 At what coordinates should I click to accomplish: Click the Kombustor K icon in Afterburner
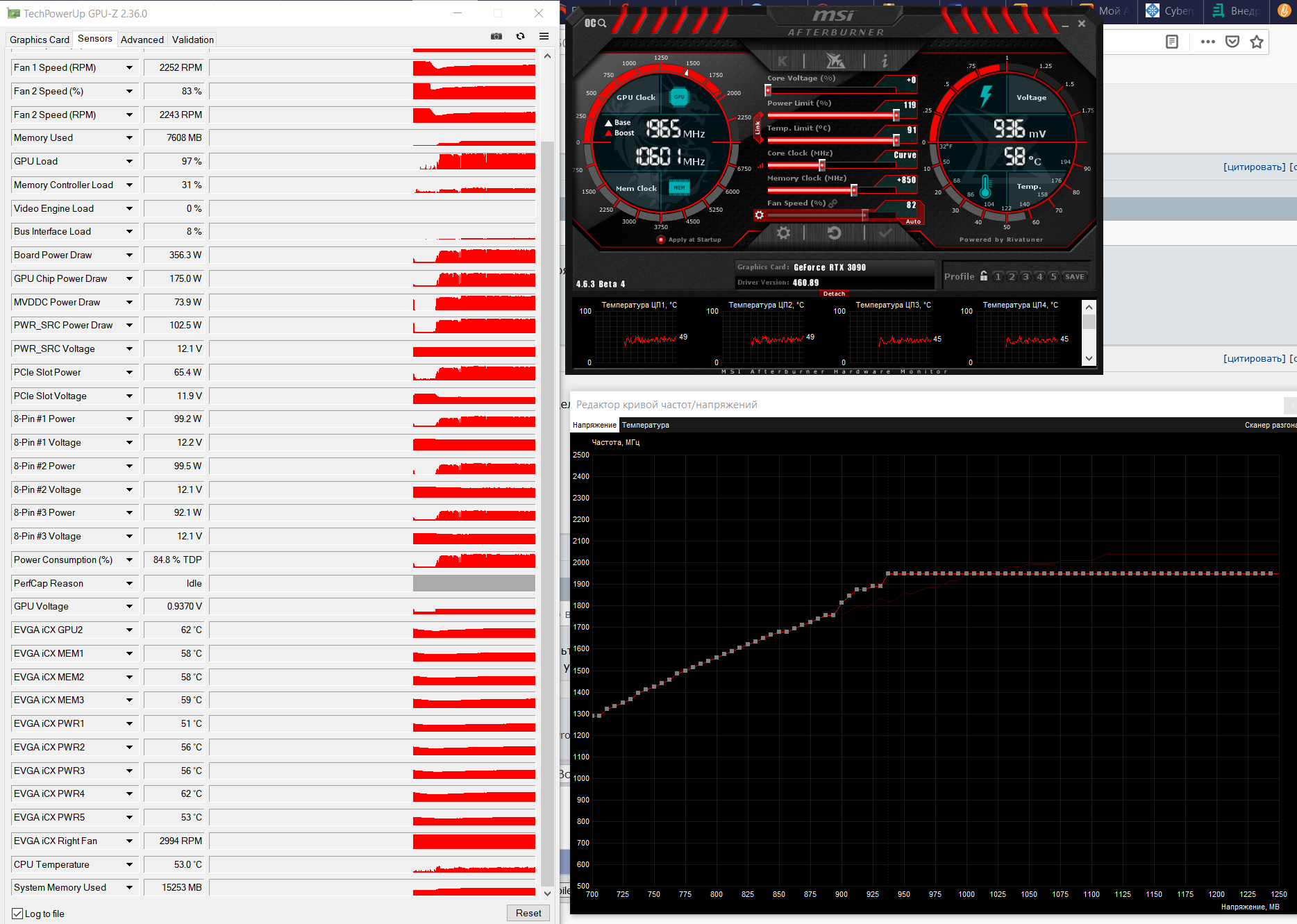pyautogui.click(x=783, y=61)
